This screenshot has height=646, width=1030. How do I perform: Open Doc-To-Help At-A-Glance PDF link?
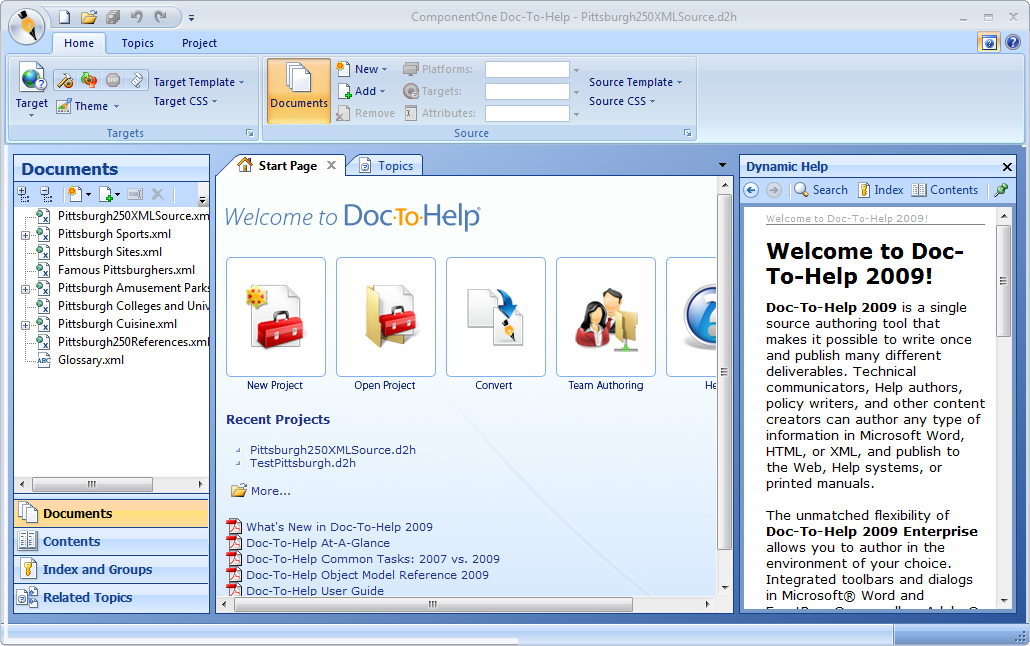pyautogui.click(x=318, y=543)
